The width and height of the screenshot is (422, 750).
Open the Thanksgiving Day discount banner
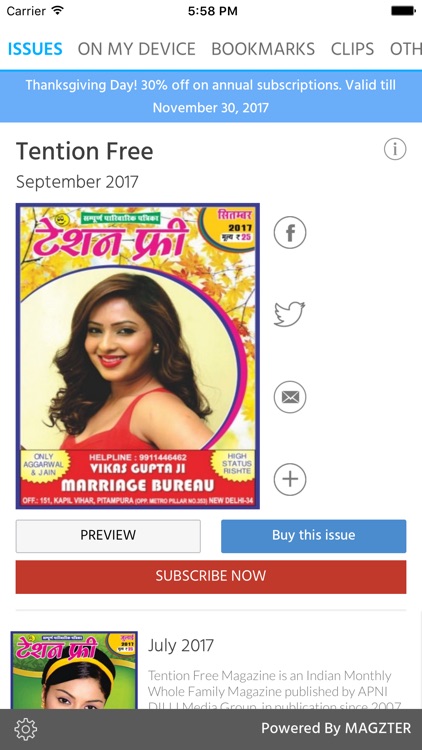[211, 96]
